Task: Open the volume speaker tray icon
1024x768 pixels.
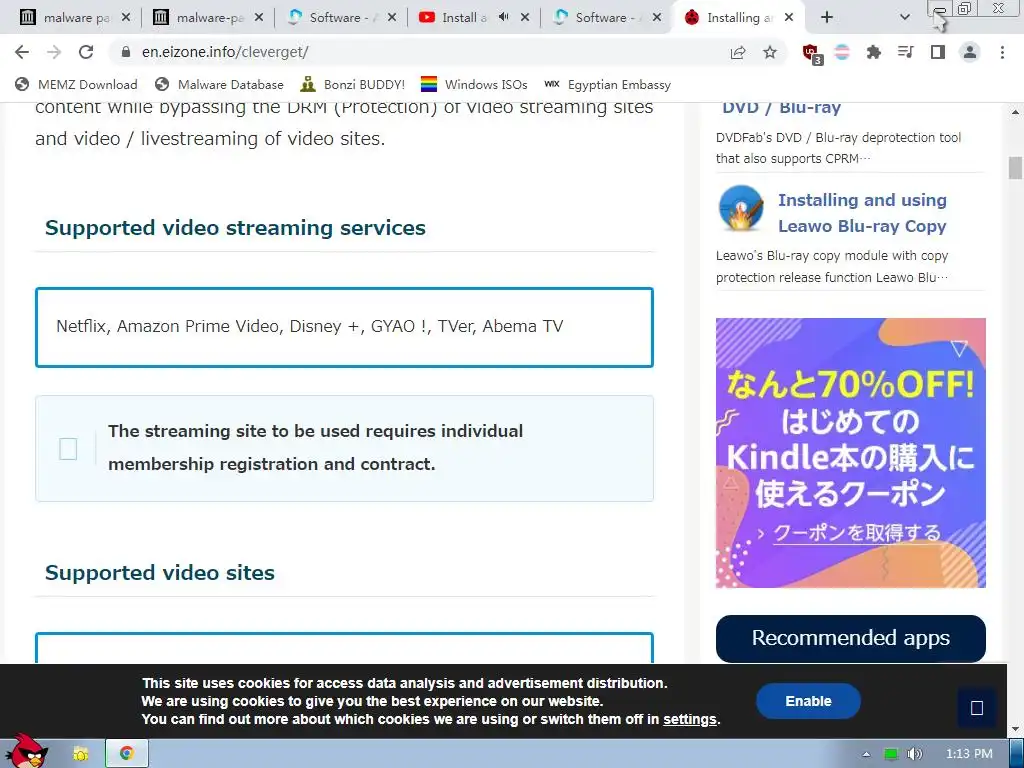Action: [915, 754]
